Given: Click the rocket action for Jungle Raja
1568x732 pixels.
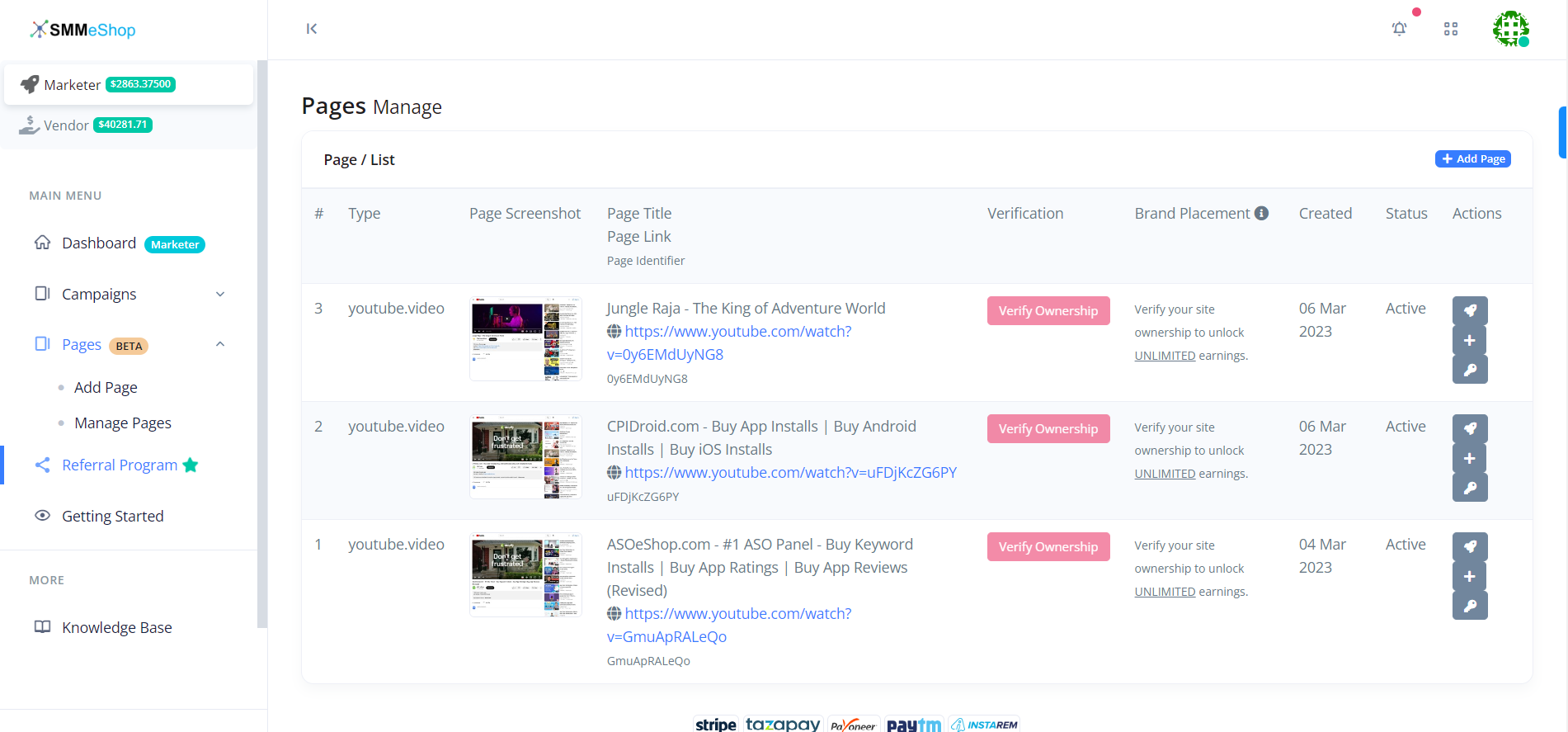Looking at the screenshot, I should click(1470, 310).
